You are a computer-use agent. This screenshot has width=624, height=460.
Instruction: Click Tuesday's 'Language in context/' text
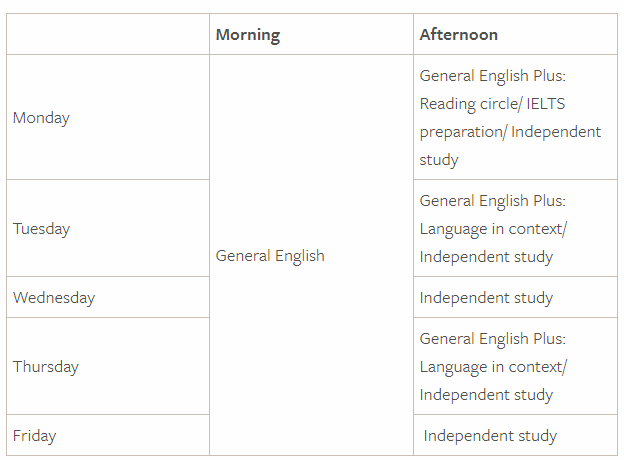[493, 229]
